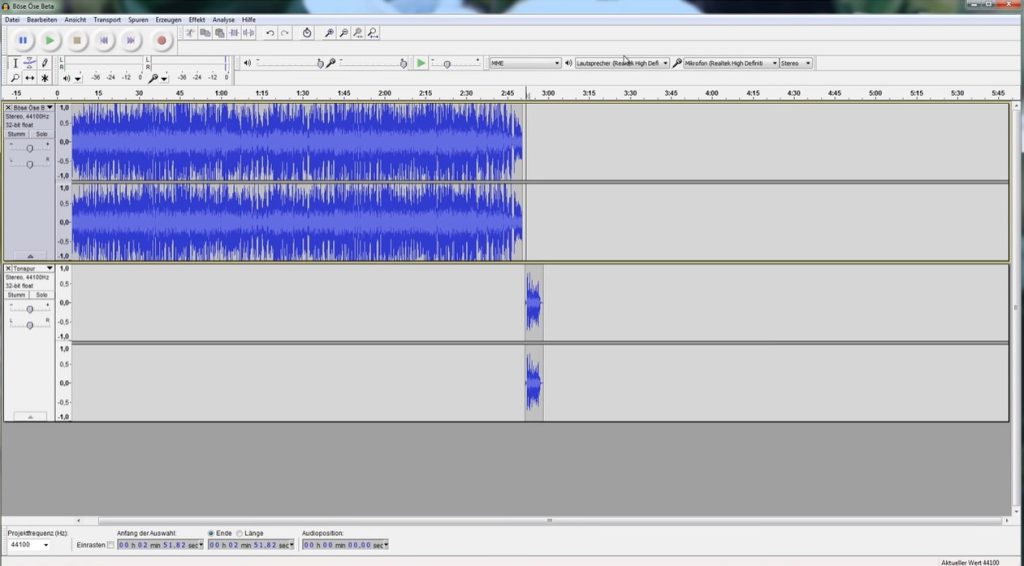Open the Mikrofon input device dropdown
The height and width of the screenshot is (566, 1024).
[731, 63]
